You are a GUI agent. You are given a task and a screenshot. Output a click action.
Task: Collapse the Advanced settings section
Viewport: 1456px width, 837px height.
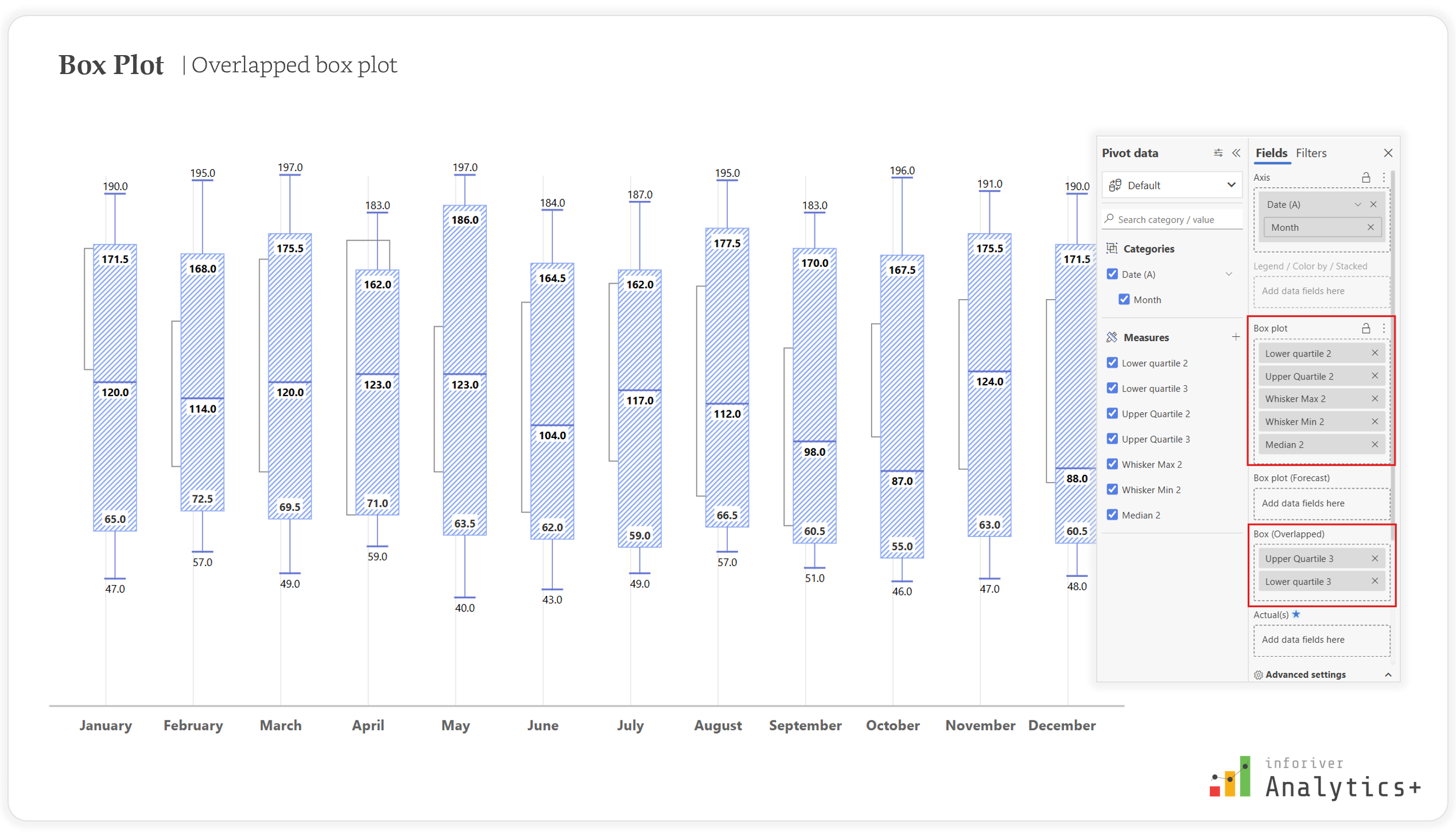tap(1388, 675)
